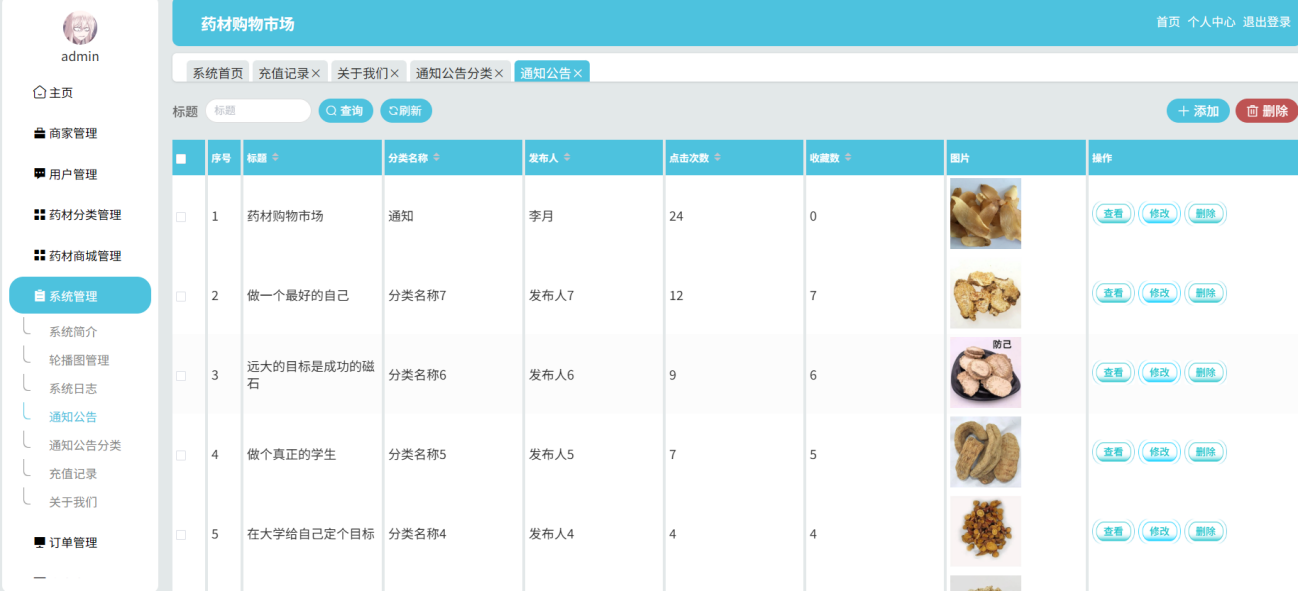Image resolution: width=1298 pixels, height=591 pixels.
Task: Click the 刷新 refresh button
Action: pyautogui.click(x=406, y=111)
